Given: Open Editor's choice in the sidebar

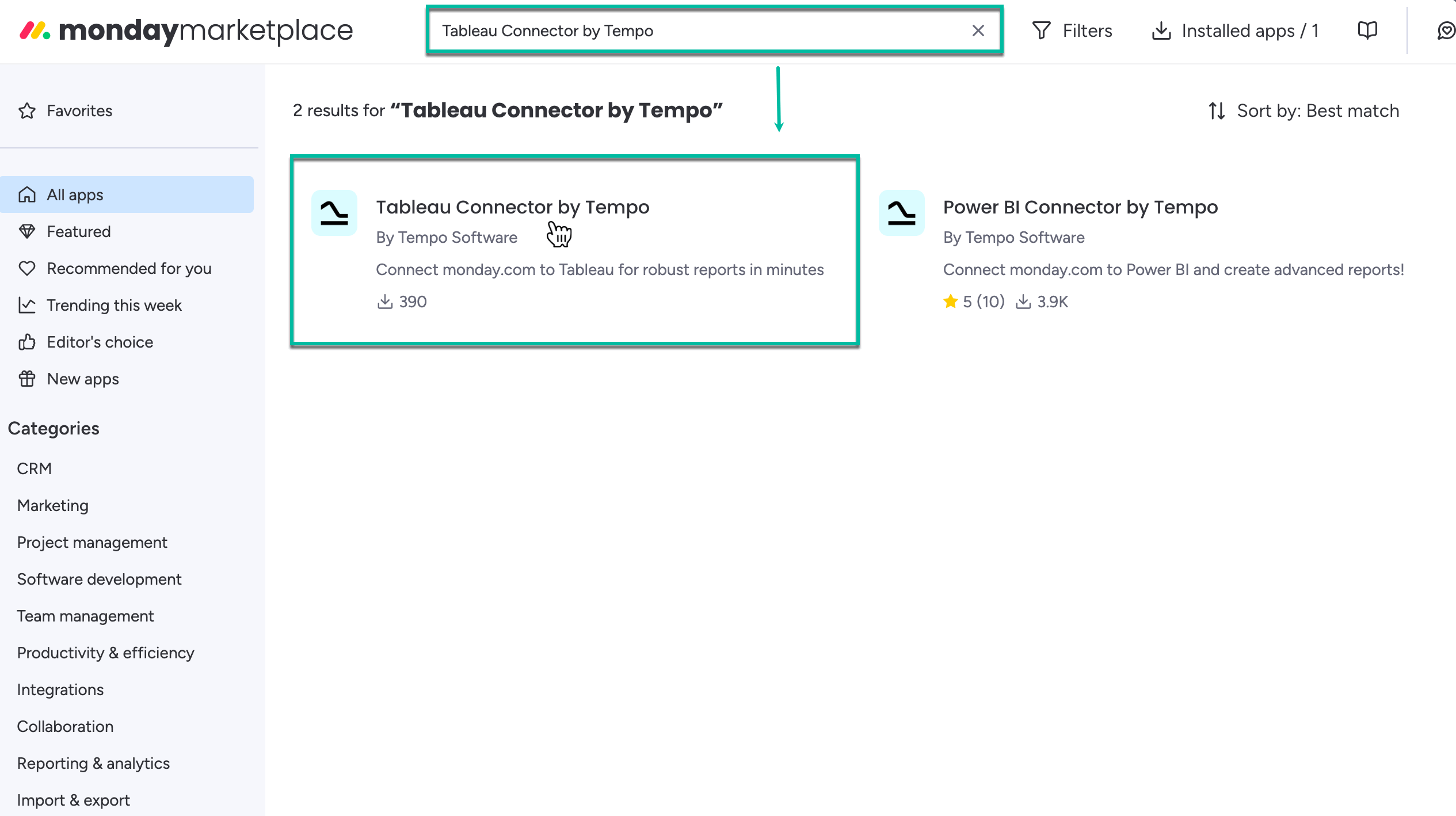Looking at the screenshot, I should [99, 342].
